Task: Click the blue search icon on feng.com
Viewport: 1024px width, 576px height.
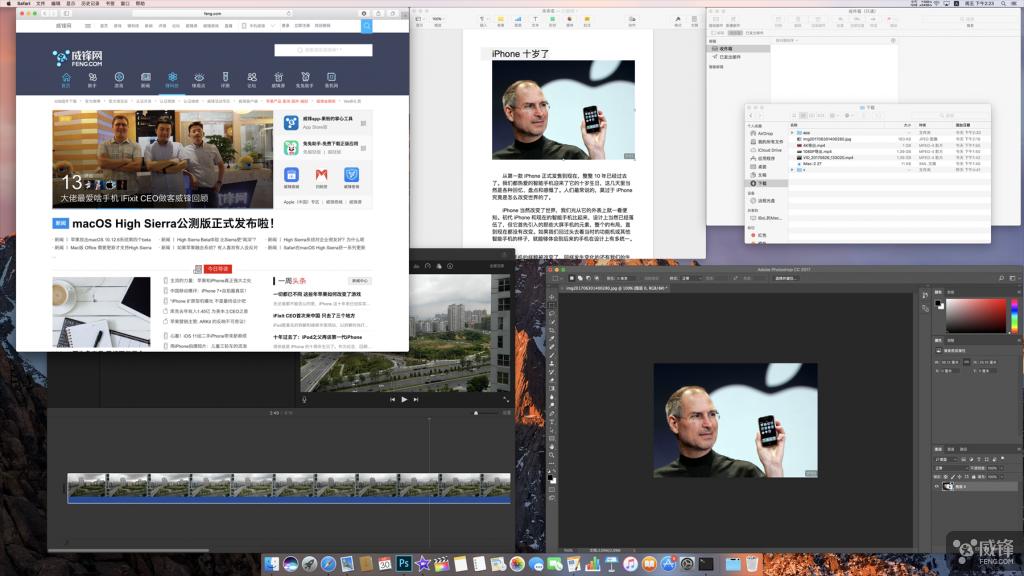Action: coord(366,26)
